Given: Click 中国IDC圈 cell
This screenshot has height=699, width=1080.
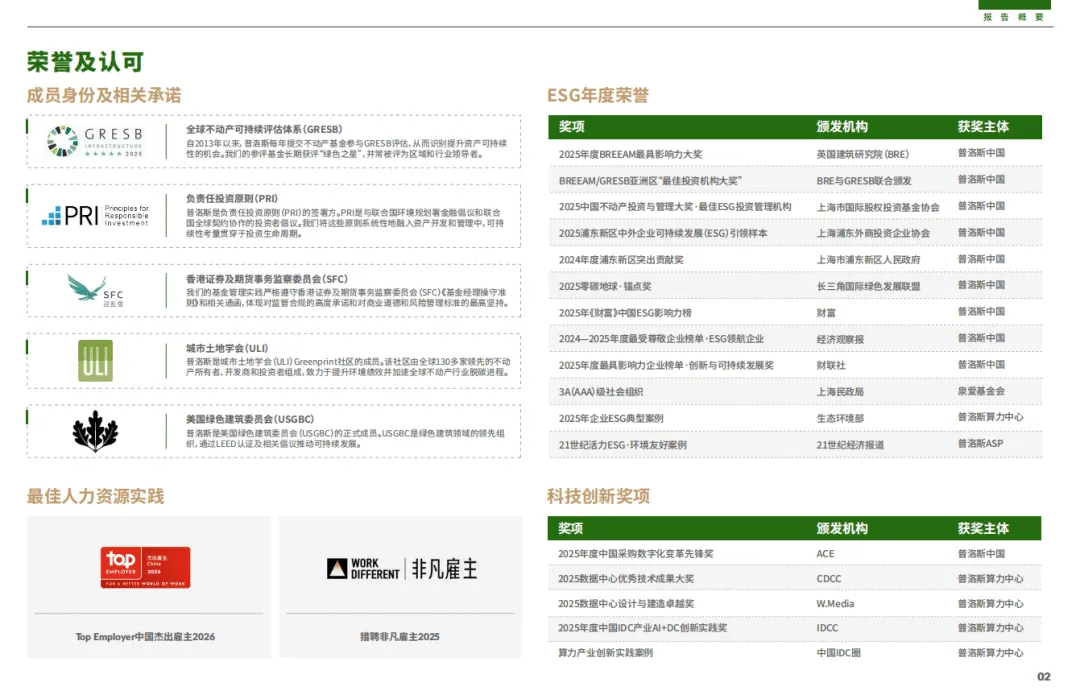Looking at the screenshot, I should pos(838,653).
